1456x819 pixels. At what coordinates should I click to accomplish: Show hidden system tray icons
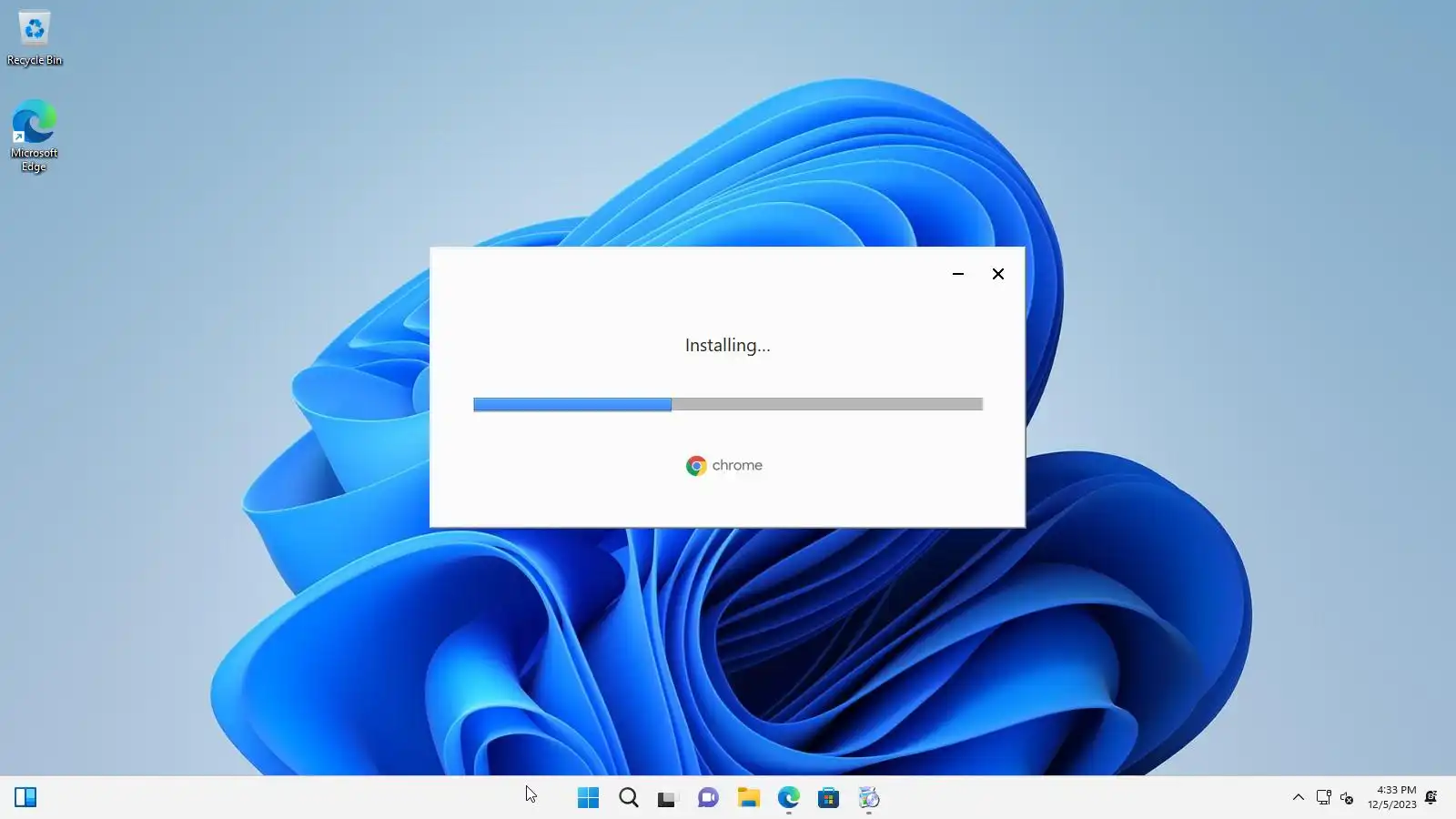click(1299, 797)
